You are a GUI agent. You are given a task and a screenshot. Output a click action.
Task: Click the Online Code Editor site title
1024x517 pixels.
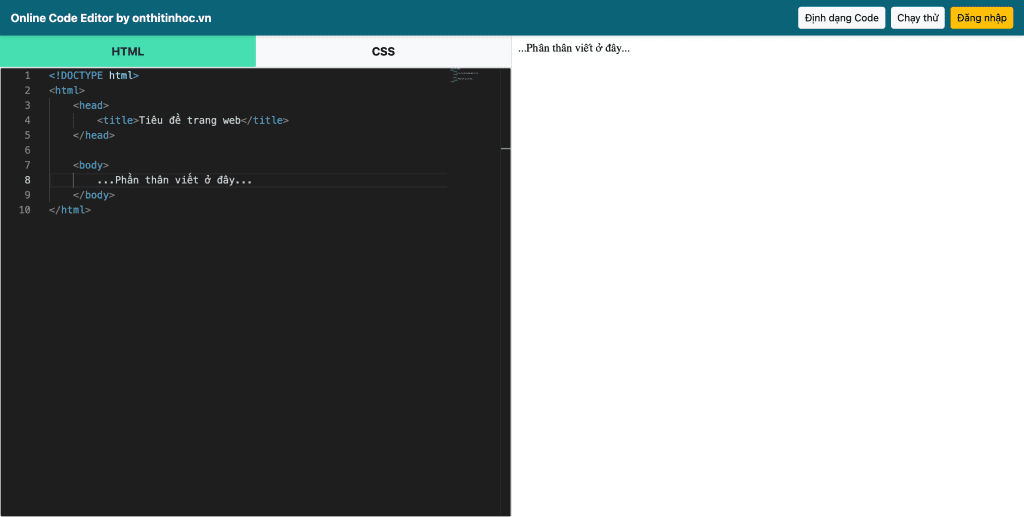(x=111, y=18)
